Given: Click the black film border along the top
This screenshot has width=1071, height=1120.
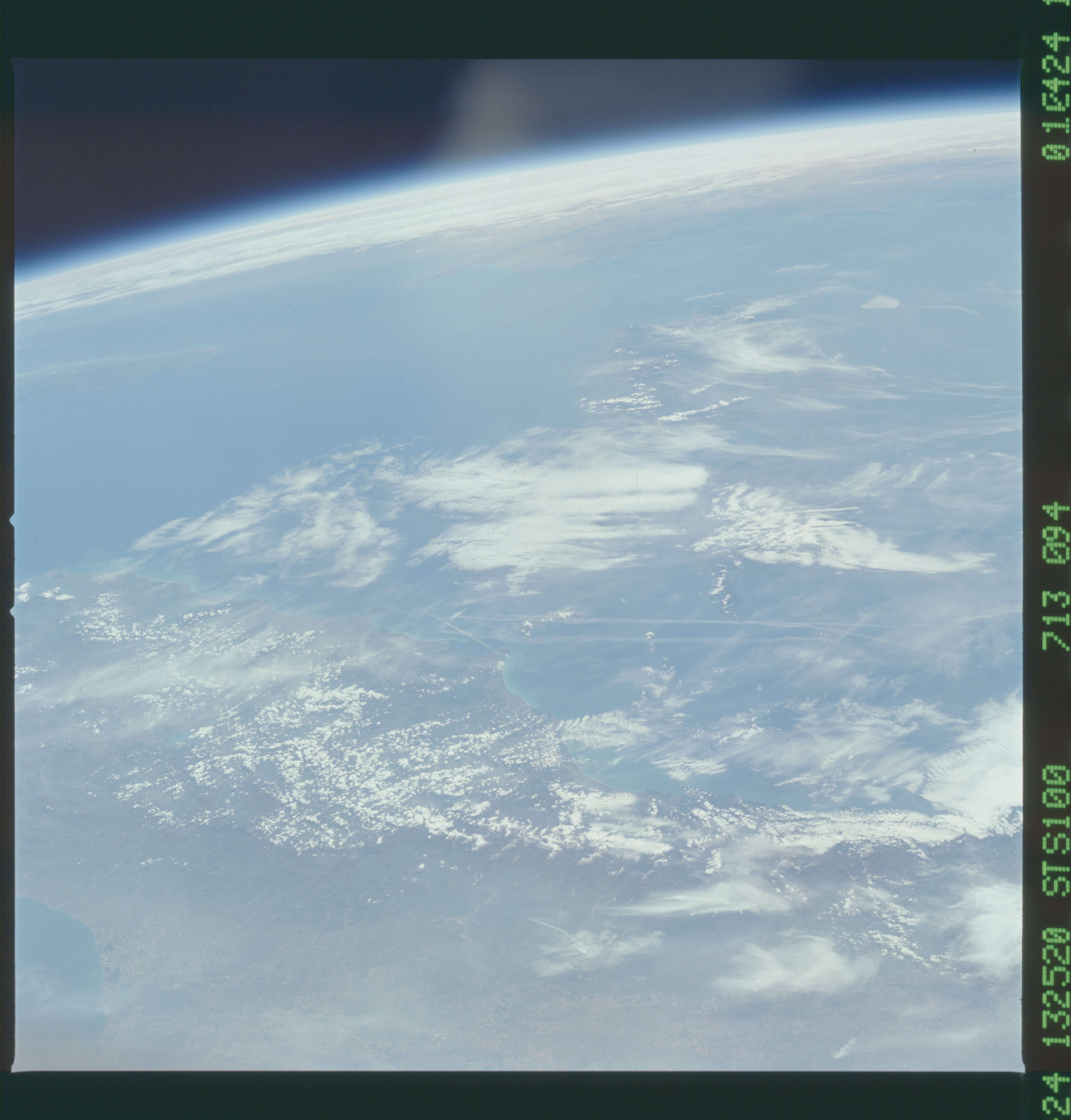Looking at the screenshot, I should coord(514,28).
